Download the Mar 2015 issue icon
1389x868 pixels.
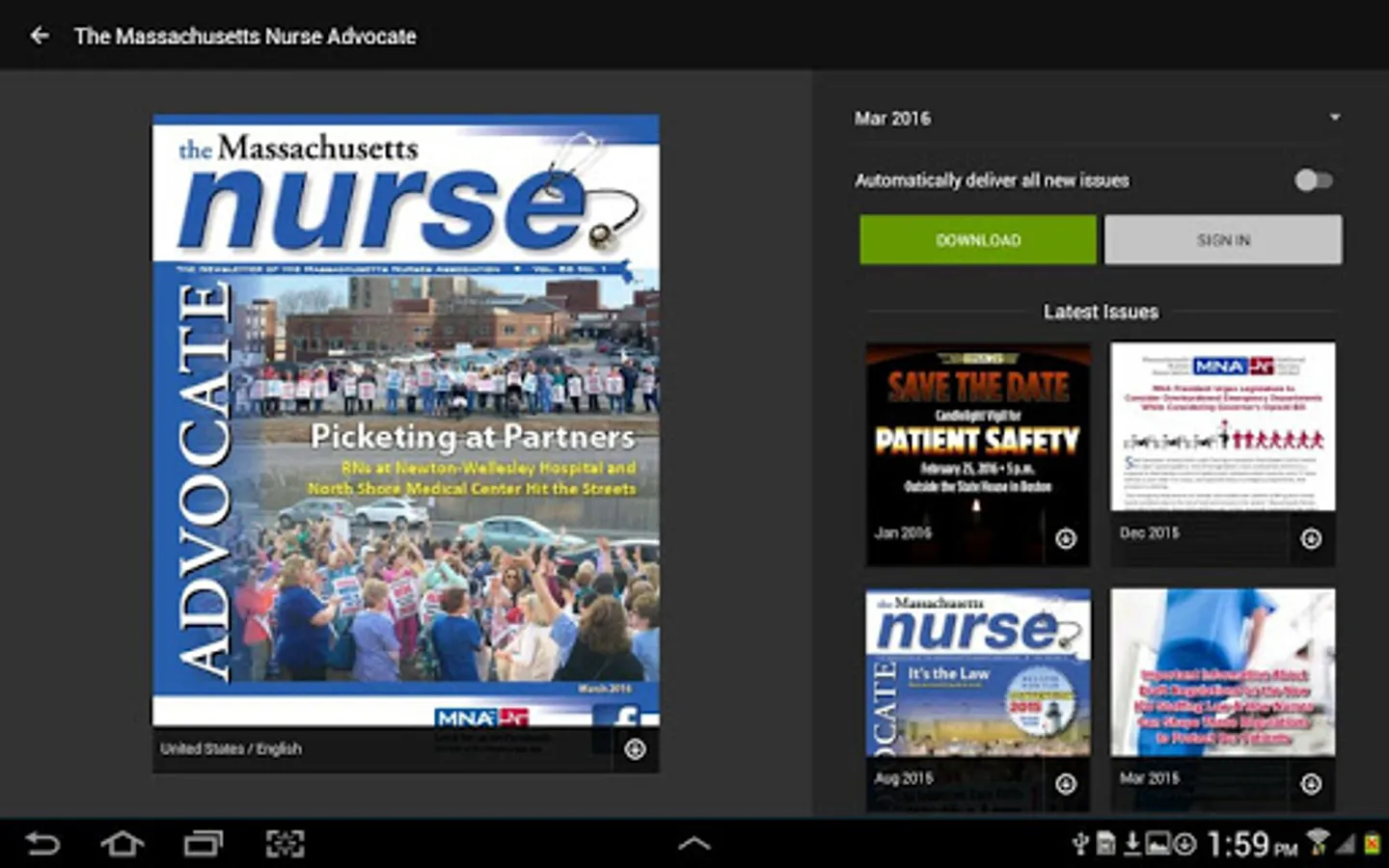click(x=1311, y=784)
